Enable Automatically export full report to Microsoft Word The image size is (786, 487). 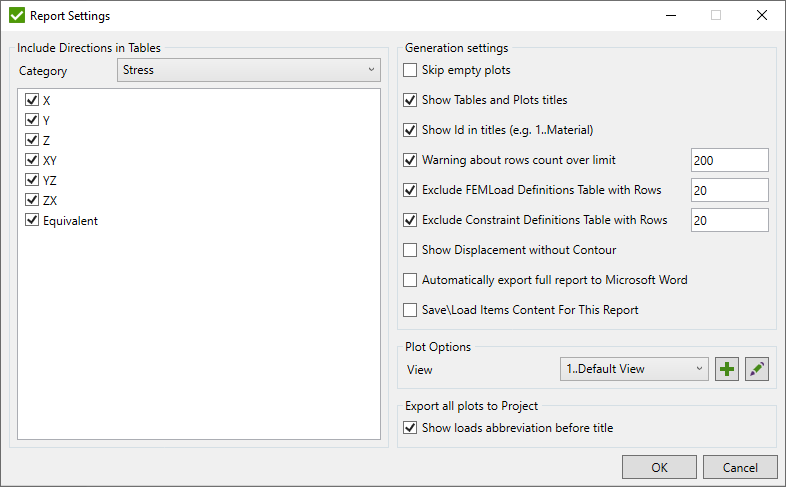pos(410,280)
